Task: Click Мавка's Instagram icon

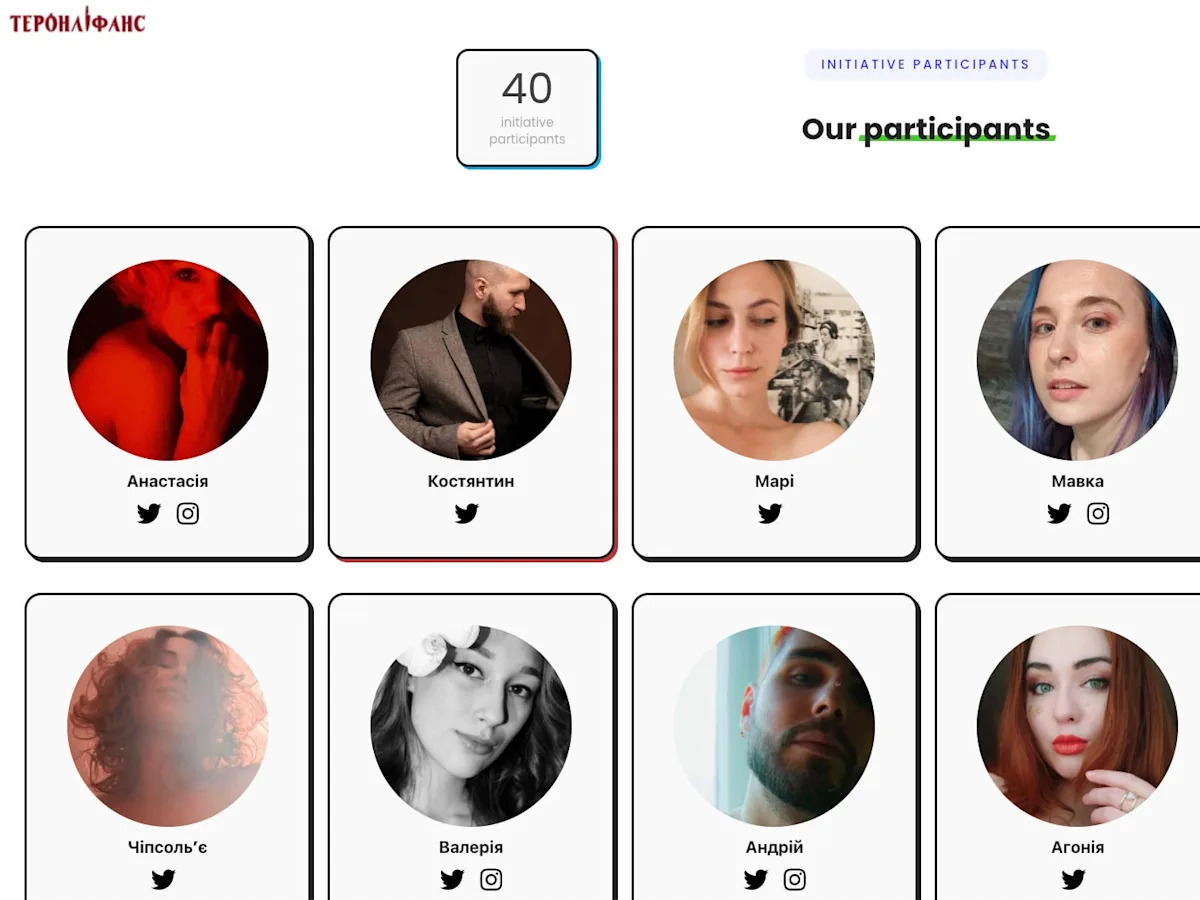Action: coord(1098,514)
